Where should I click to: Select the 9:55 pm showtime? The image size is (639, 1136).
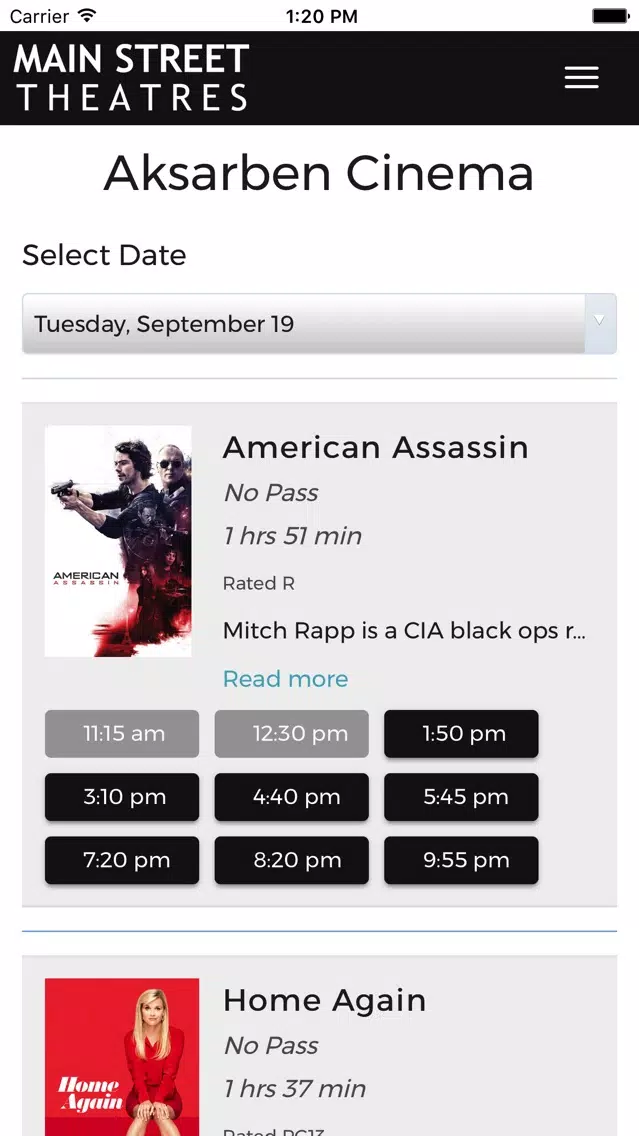tap(462, 860)
